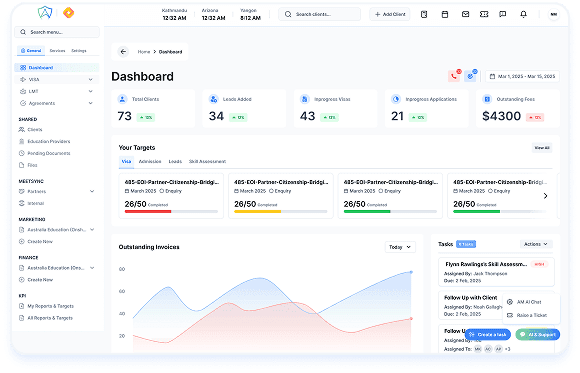Click the Outstanding Fees icon

pos(487,99)
